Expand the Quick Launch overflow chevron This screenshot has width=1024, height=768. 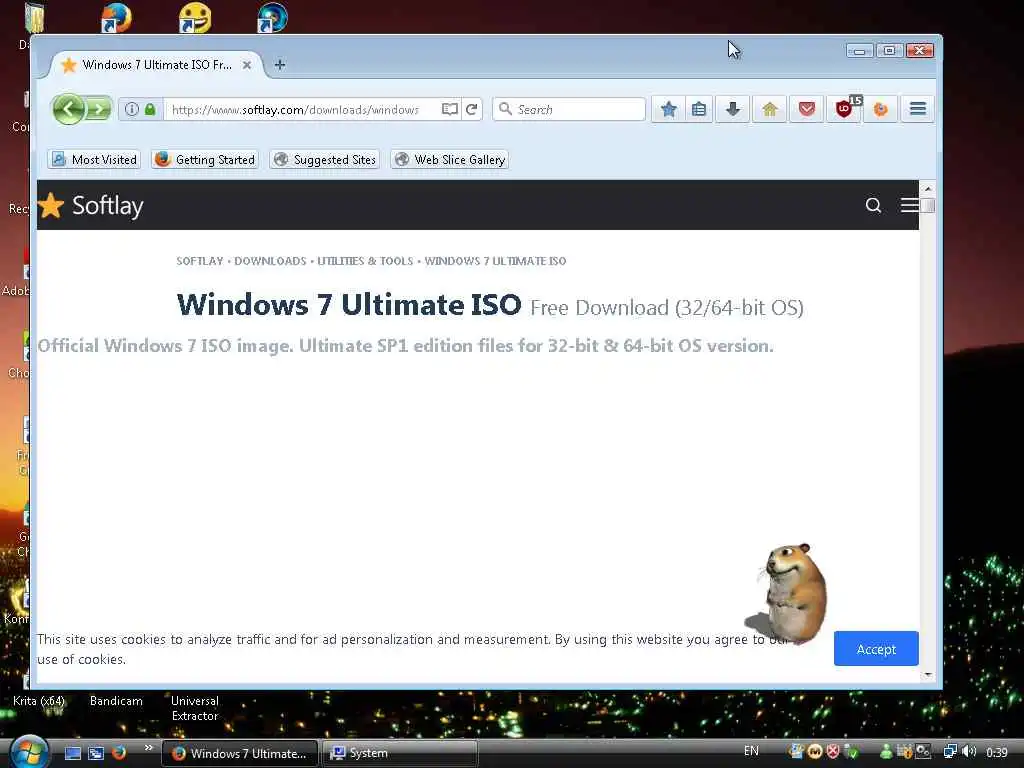point(148,748)
